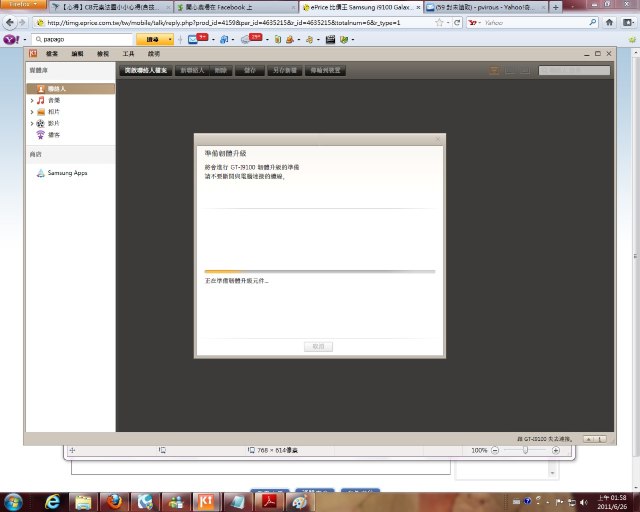Open a new Firefox tab with plus button

pos(556,7)
